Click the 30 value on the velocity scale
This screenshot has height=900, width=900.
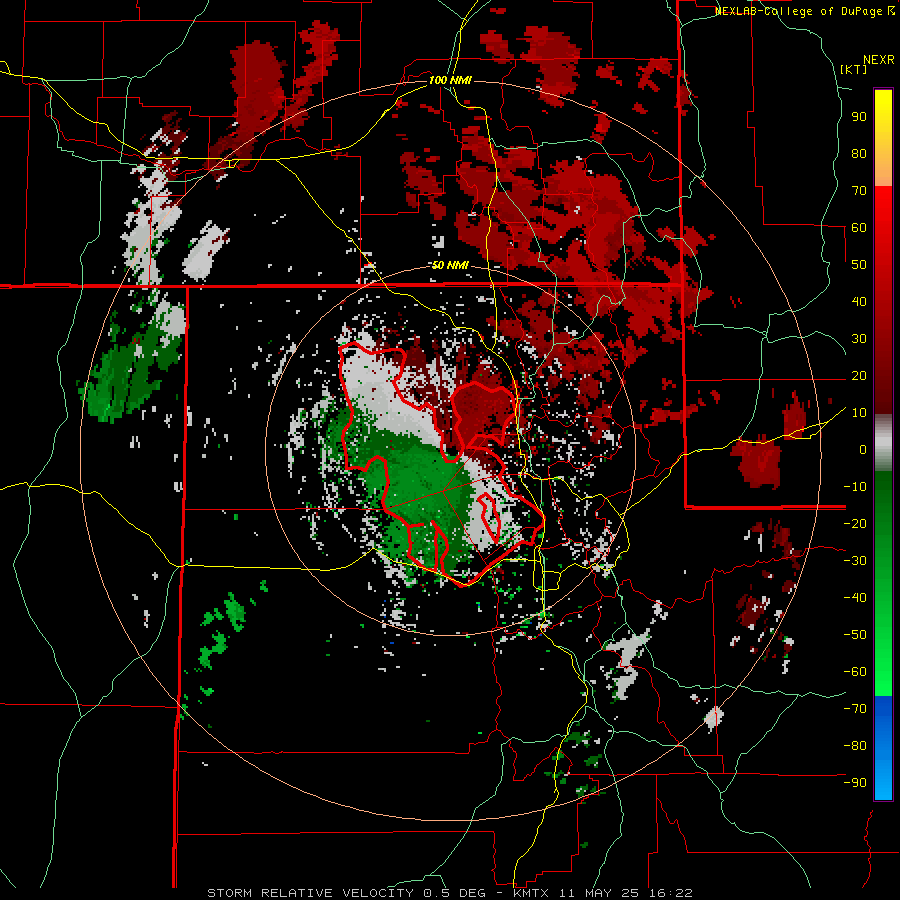click(x=859, y=339)
